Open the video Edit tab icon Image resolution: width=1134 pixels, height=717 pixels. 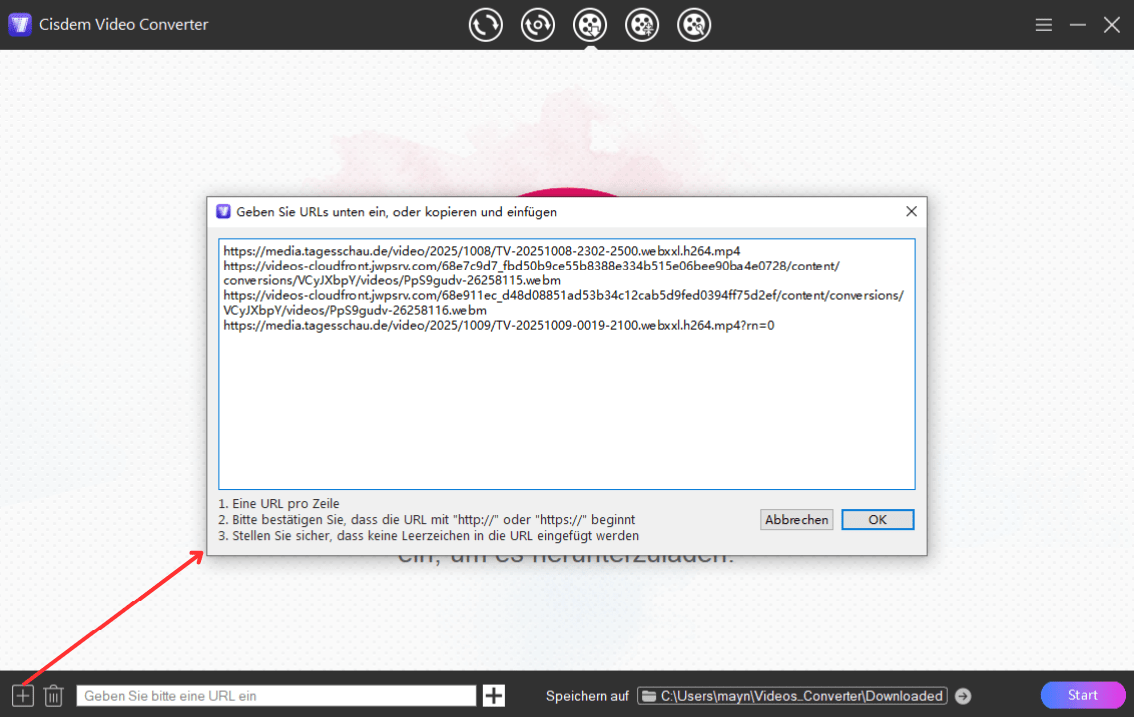tap(694, 25)
